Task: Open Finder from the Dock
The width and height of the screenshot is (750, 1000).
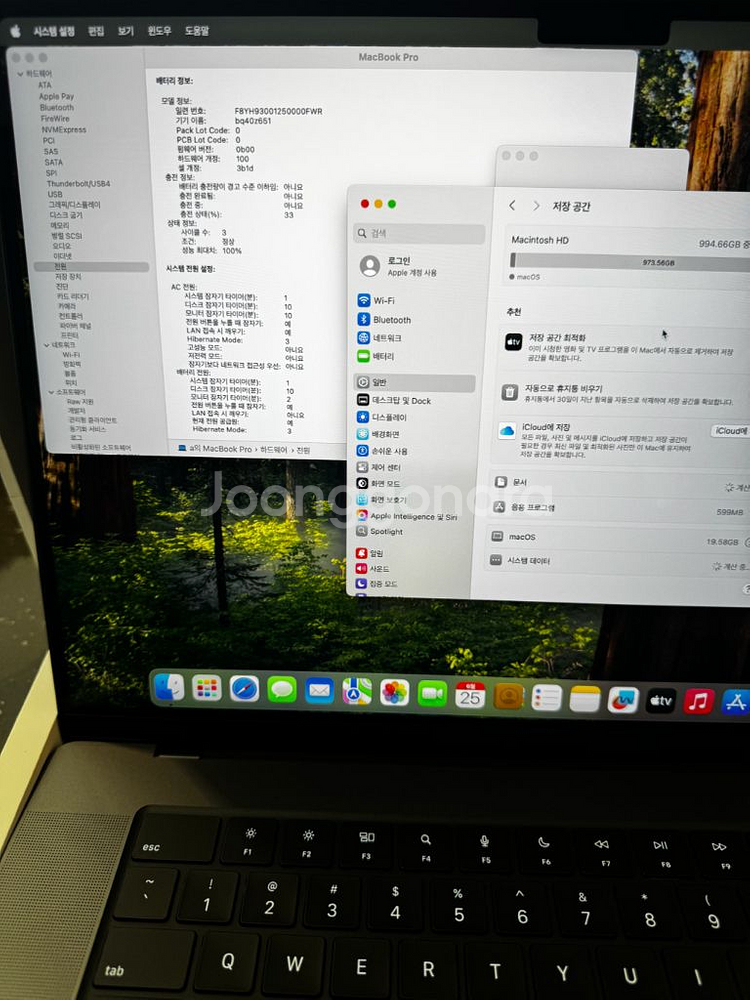Action: (x=170, y=688)
